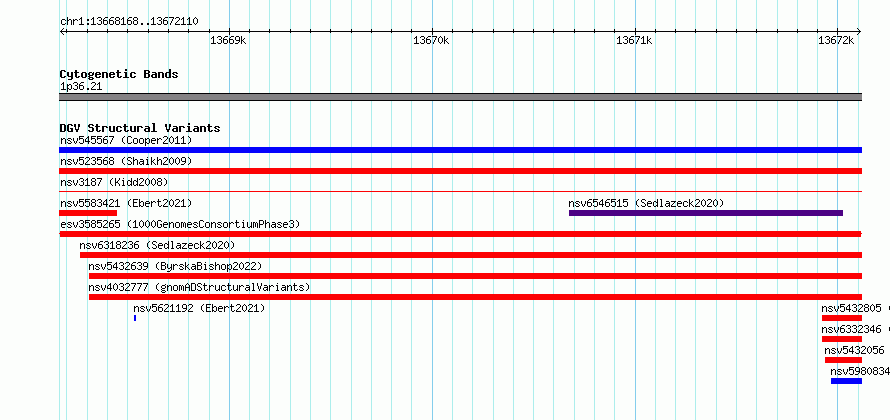
Task: Click the chr1:13668168..13672110 coordinates label
Action: tap(129, 22)
